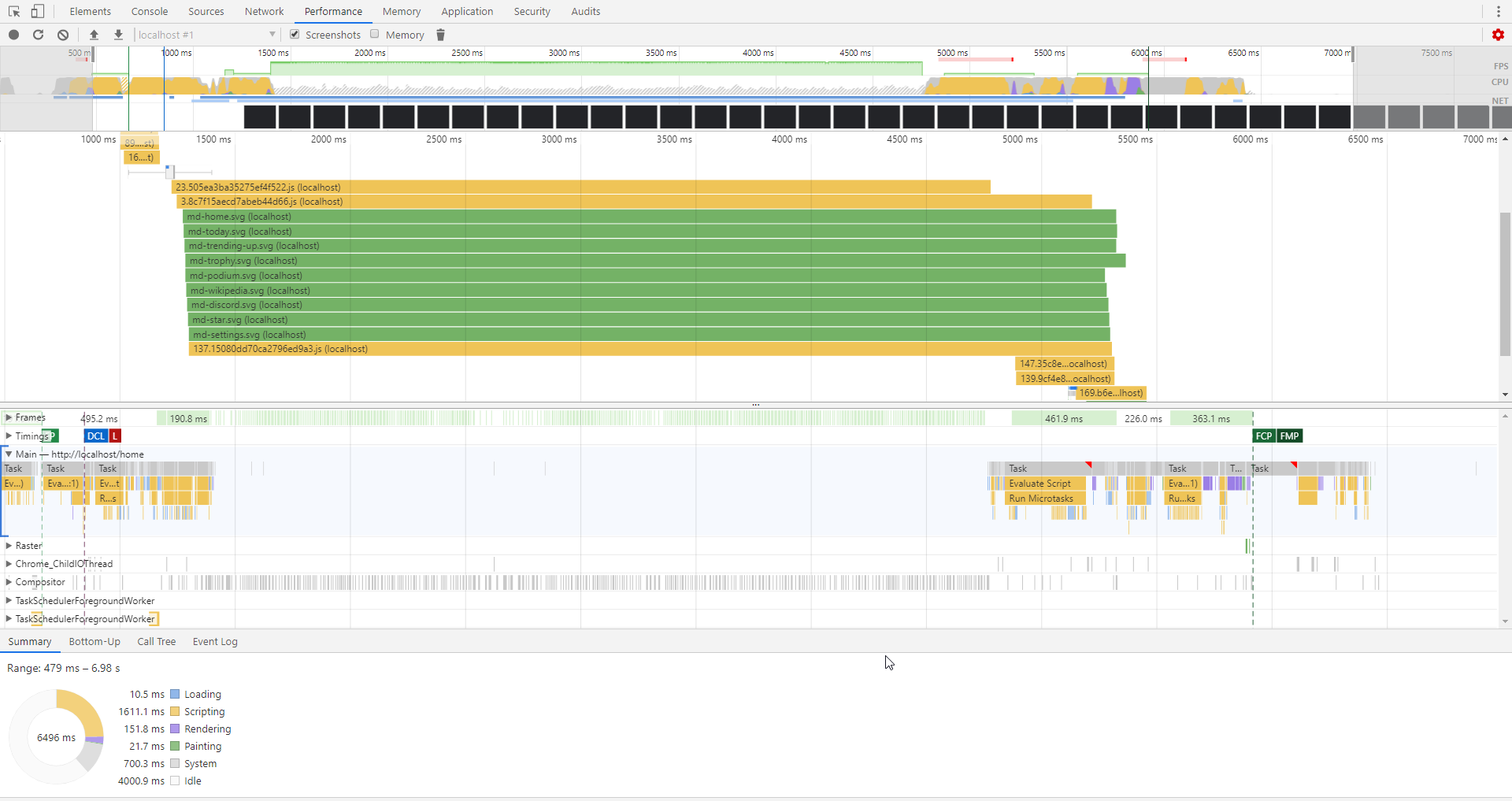Screen dimensions: 1512x801
Task: Click the FMP timing marker
Action: coord(1290,436)
